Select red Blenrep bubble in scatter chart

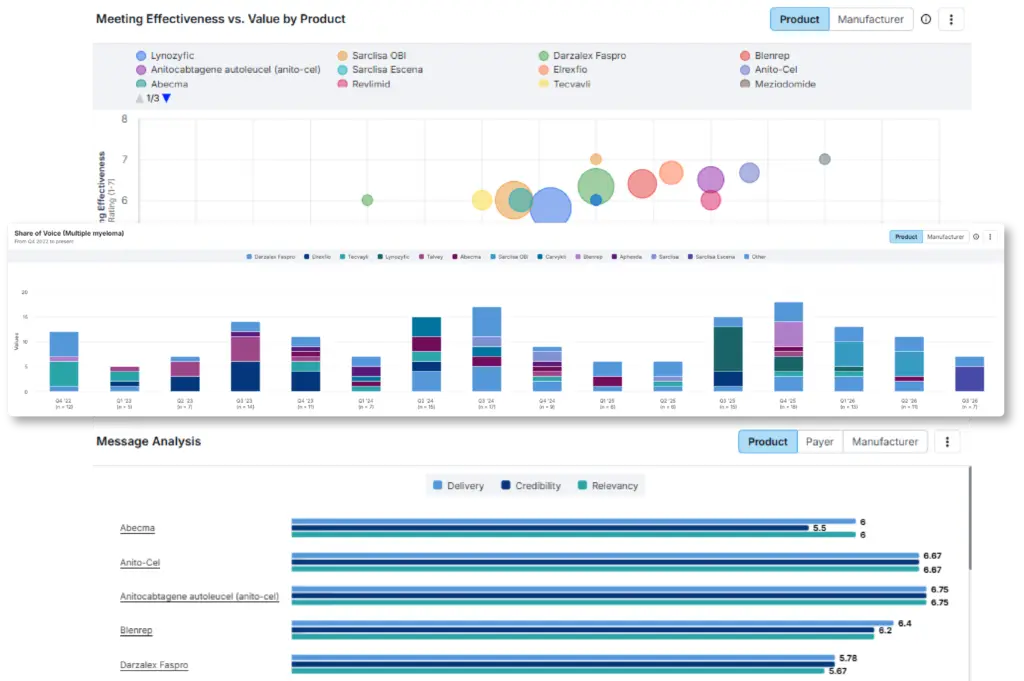coord(642,183)
